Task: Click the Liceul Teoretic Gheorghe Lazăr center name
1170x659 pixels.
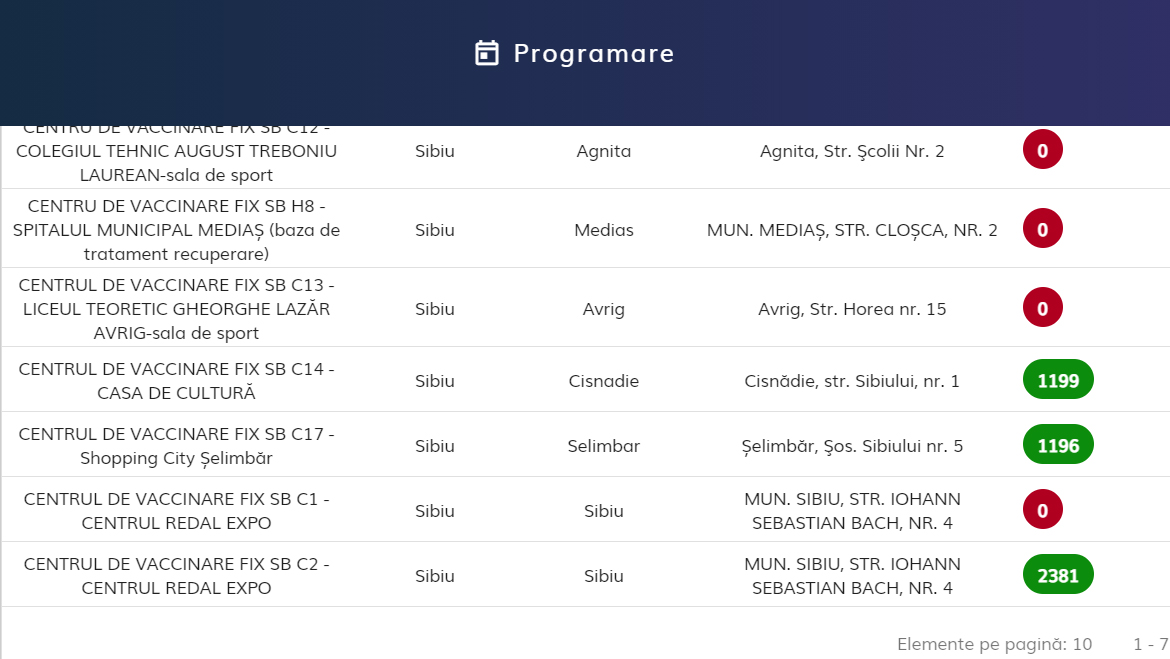Action: (x=176, y=309)
